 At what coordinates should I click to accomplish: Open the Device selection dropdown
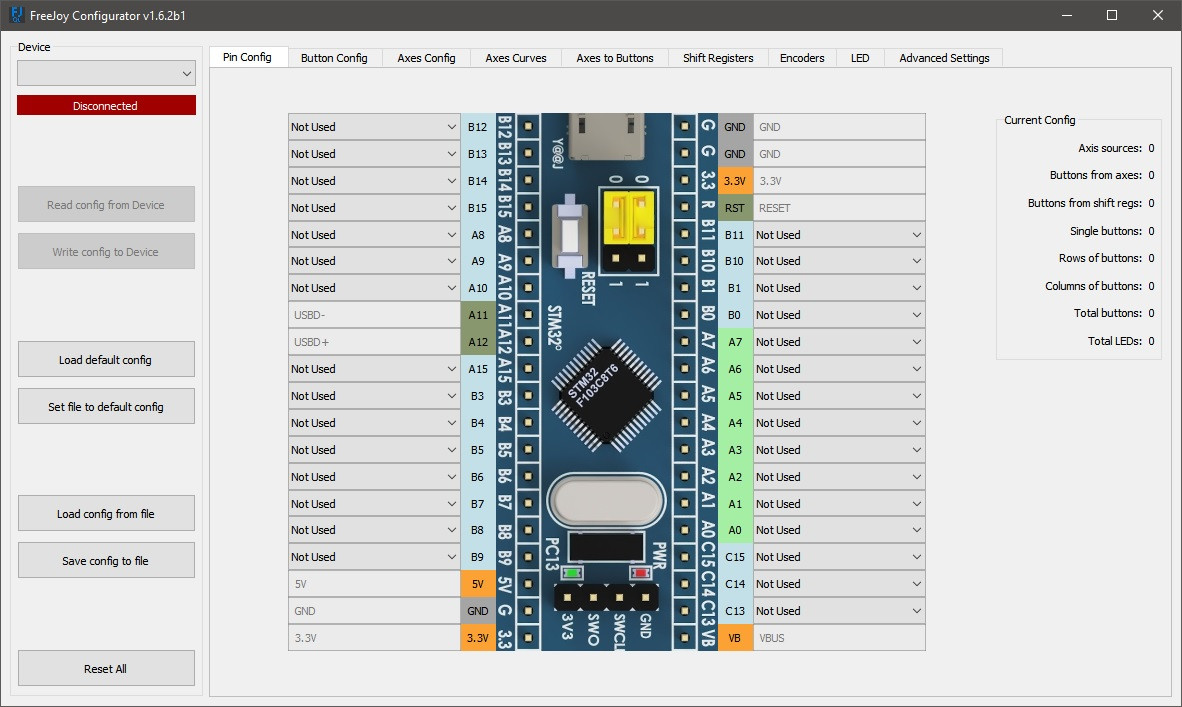point(106,73)
